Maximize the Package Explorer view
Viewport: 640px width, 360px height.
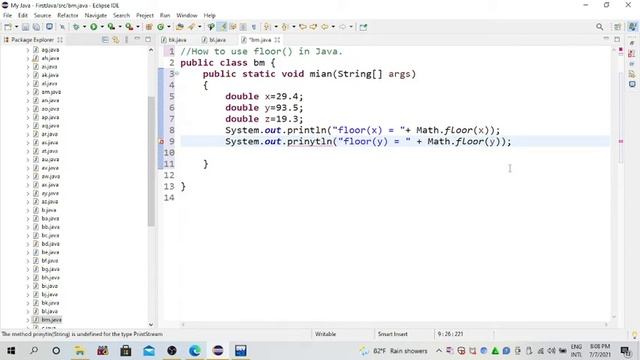(148, 40)
